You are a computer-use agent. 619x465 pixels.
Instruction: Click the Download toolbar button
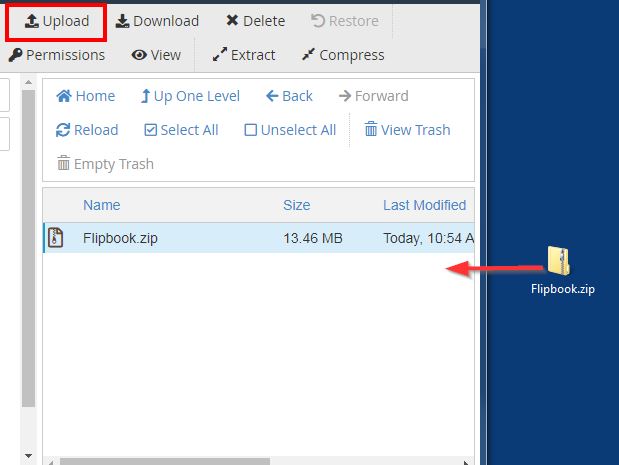coord(156,21)
